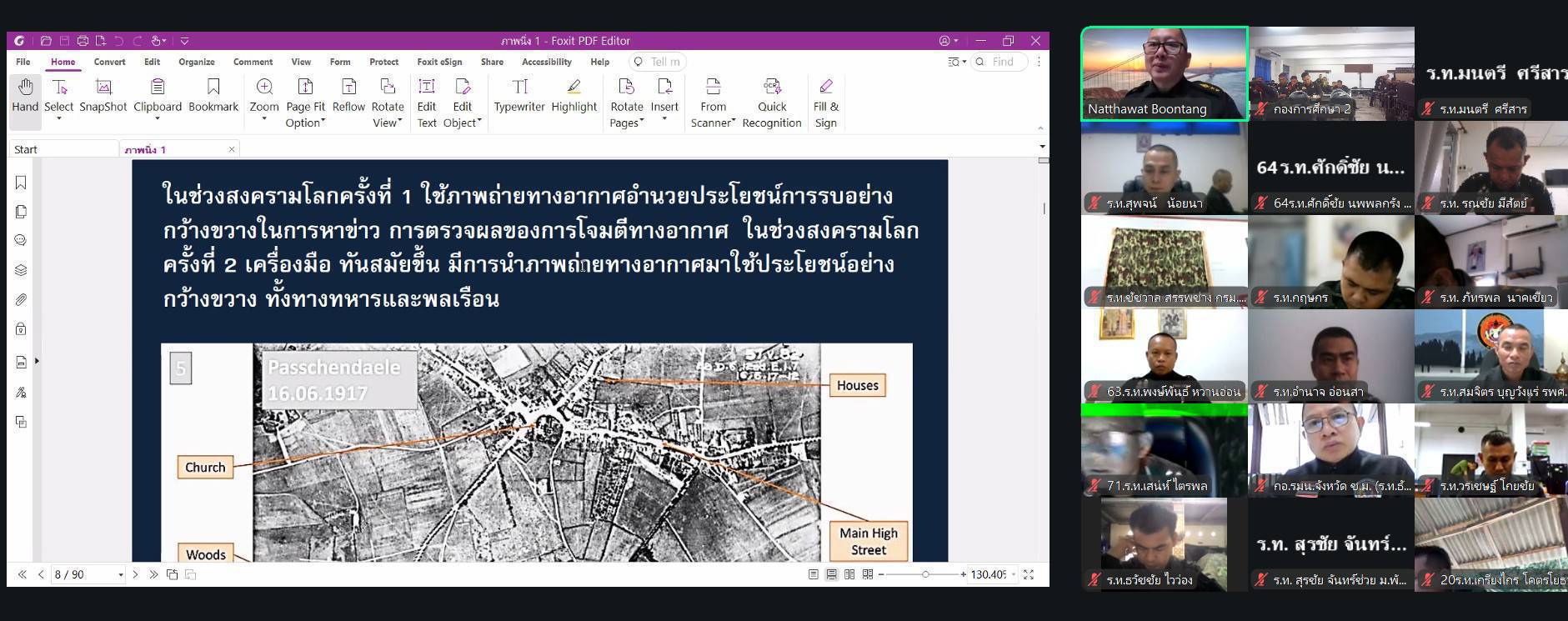Go to next page with arrow button
1568x621 pixels.
(x=136, y=574)
